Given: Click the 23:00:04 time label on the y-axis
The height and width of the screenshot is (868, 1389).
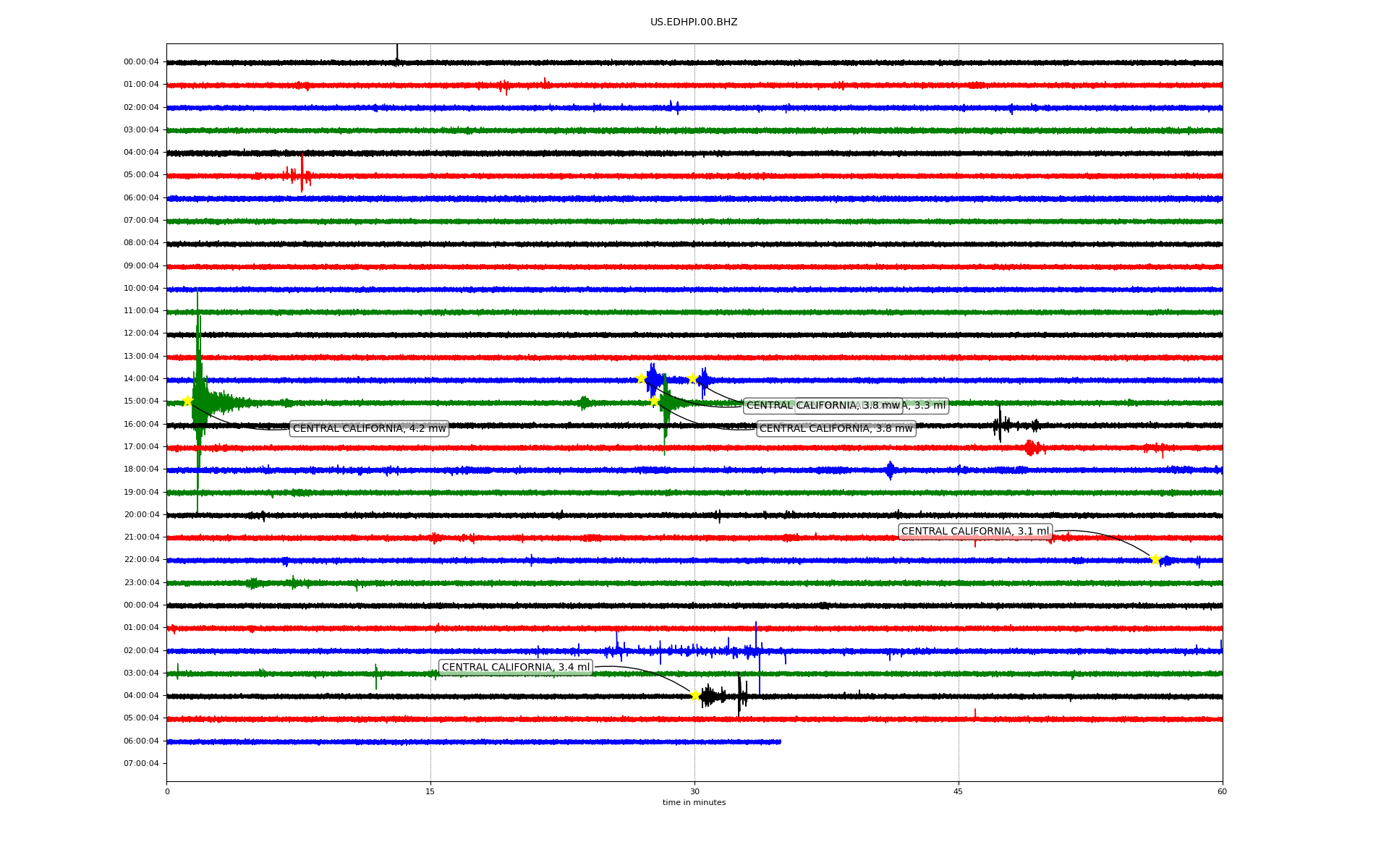Looking at the screenshot, I should coord(141,582).
